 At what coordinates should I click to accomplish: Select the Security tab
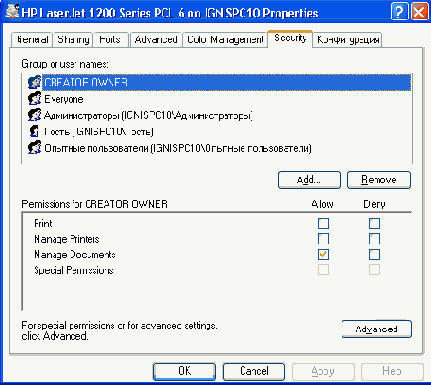290,38
